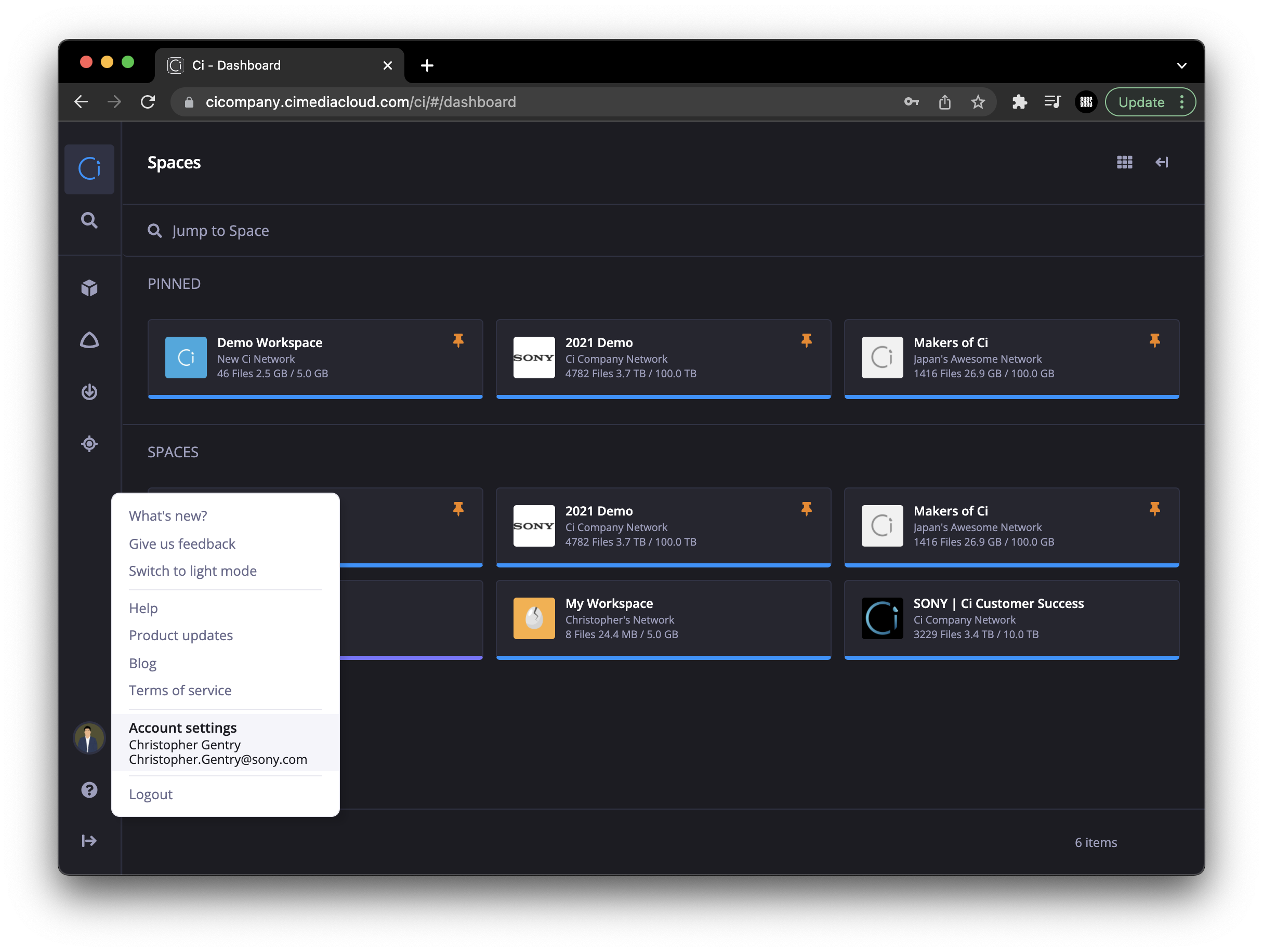Open My Workspace card
1263x952 pixels.
(664, 619)
